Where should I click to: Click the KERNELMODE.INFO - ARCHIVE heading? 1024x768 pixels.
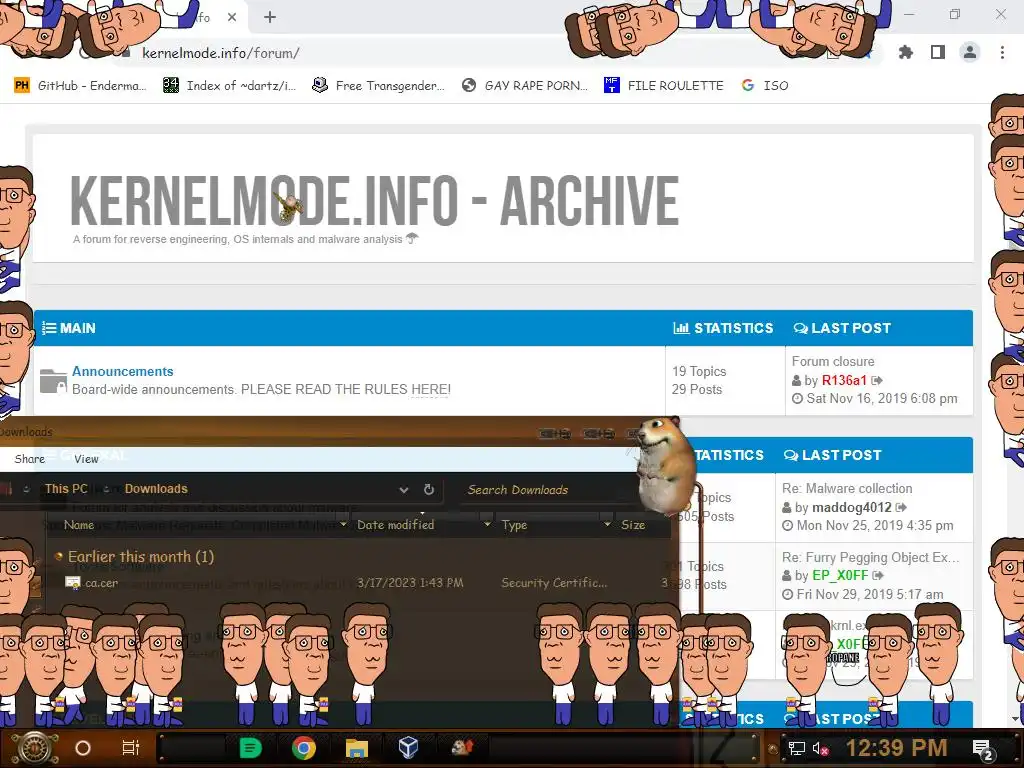point(374,200)
